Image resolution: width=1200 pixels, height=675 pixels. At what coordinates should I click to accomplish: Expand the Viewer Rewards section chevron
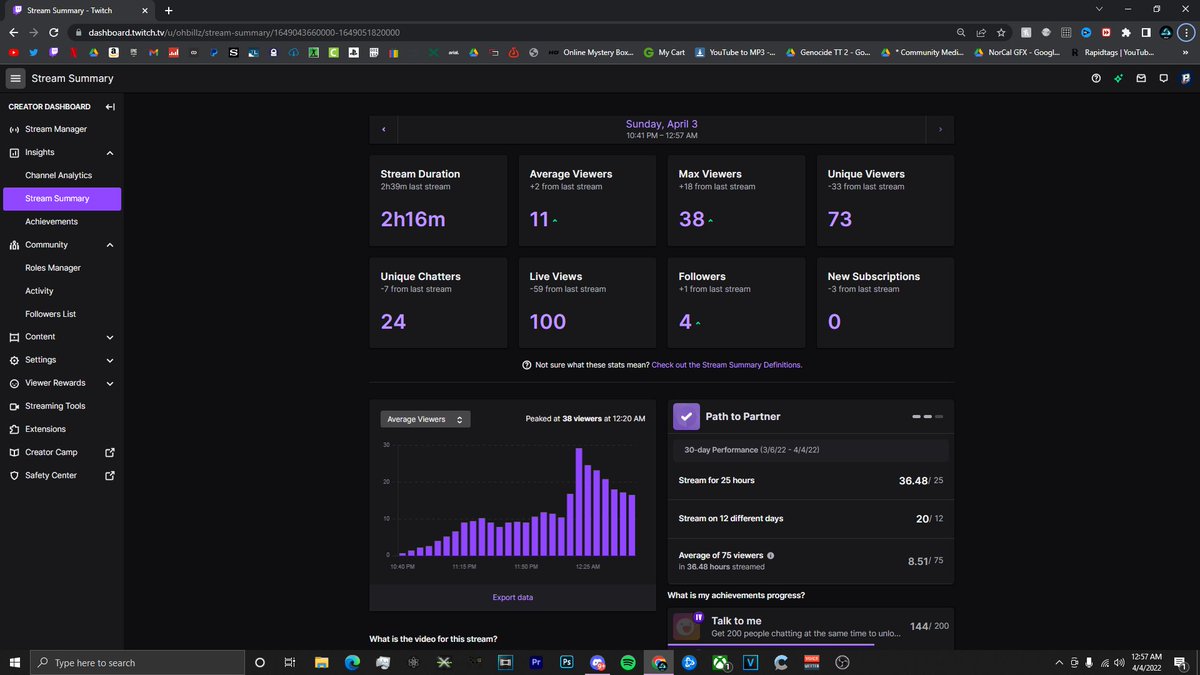110,383
